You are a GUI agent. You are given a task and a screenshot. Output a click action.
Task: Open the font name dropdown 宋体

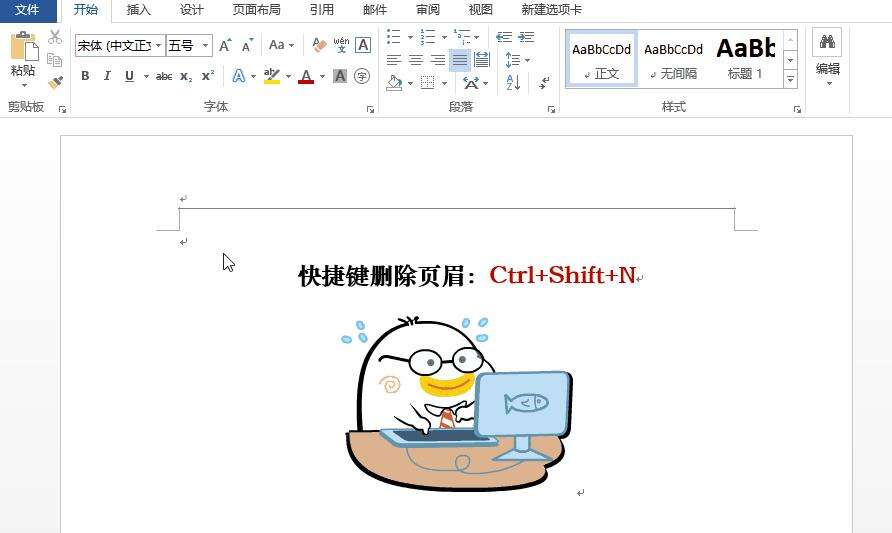tap(158, 45)
